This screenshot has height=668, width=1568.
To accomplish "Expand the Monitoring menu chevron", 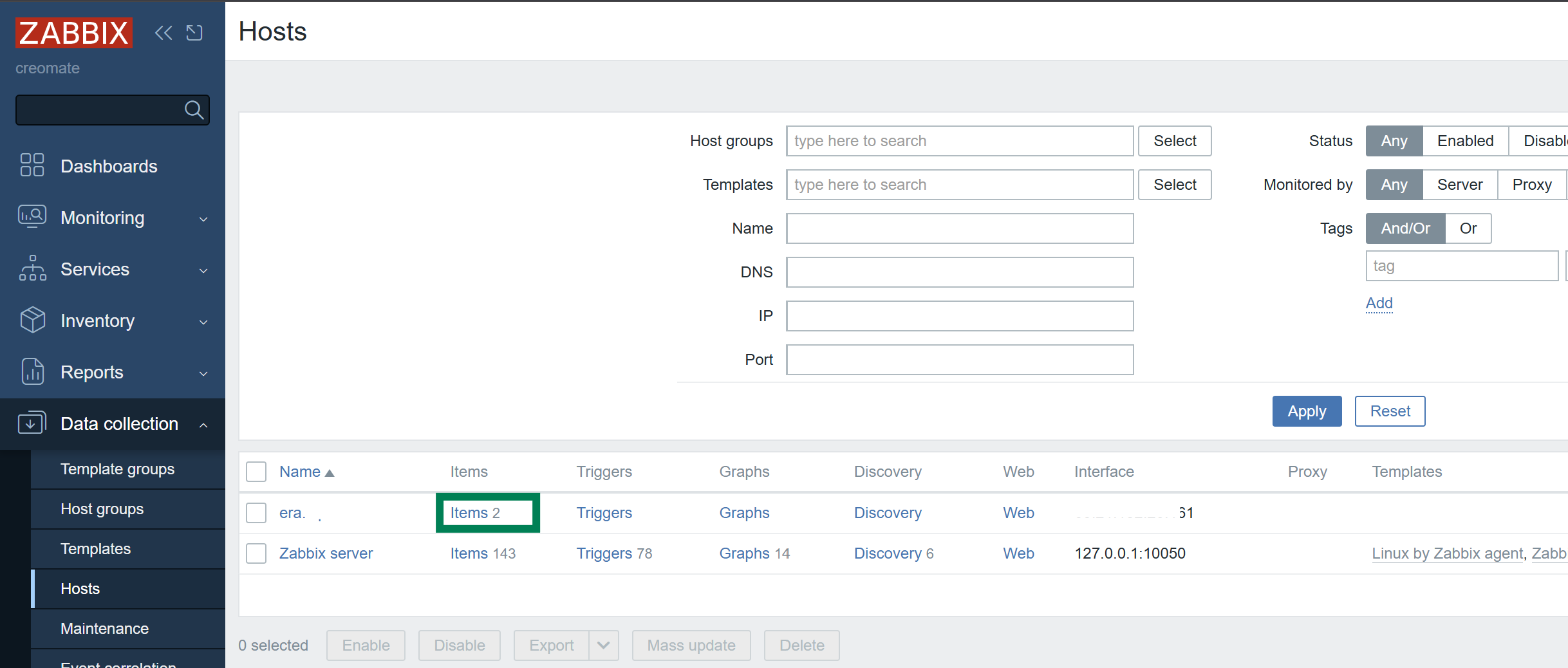I will pyautogui.click(x=203, y=219).
